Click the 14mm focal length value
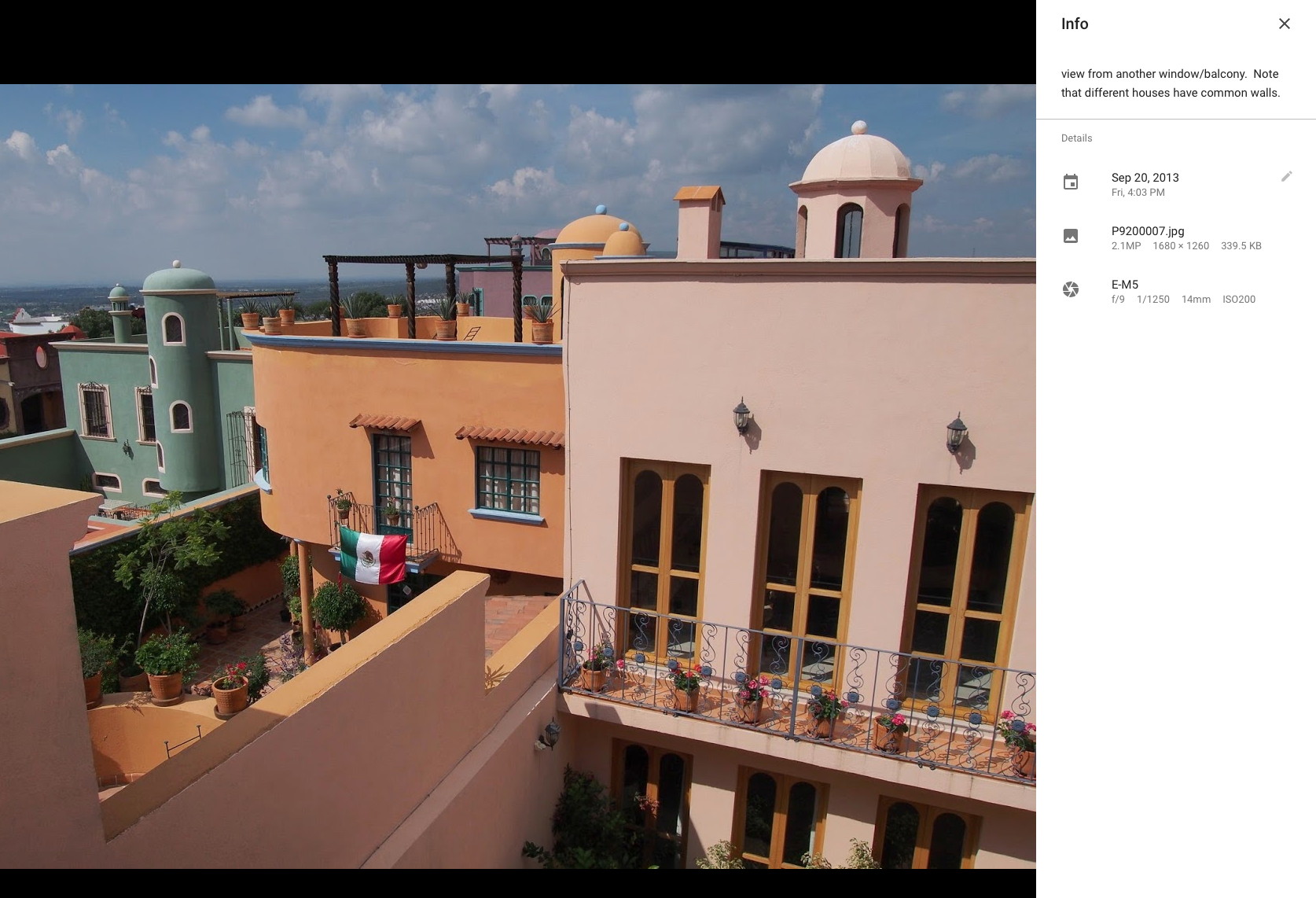Viewport: 1316px width, 898px height. click(1195, 300)
